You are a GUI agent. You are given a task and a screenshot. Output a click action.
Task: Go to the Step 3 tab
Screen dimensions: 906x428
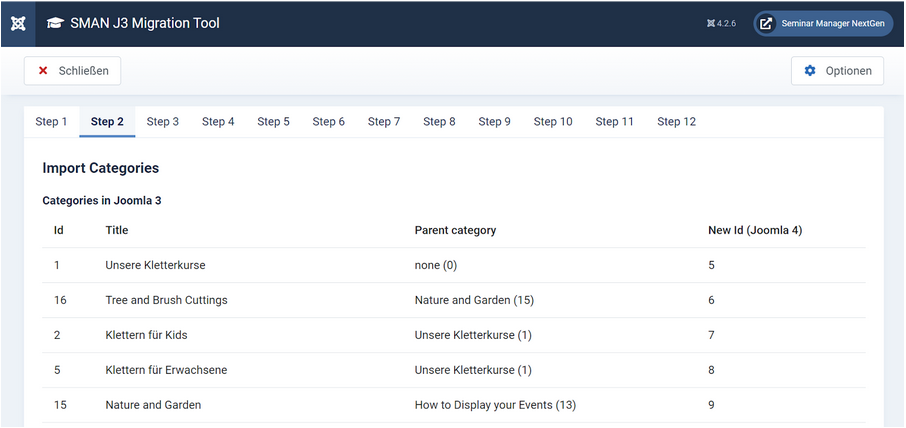pos(163,122)
